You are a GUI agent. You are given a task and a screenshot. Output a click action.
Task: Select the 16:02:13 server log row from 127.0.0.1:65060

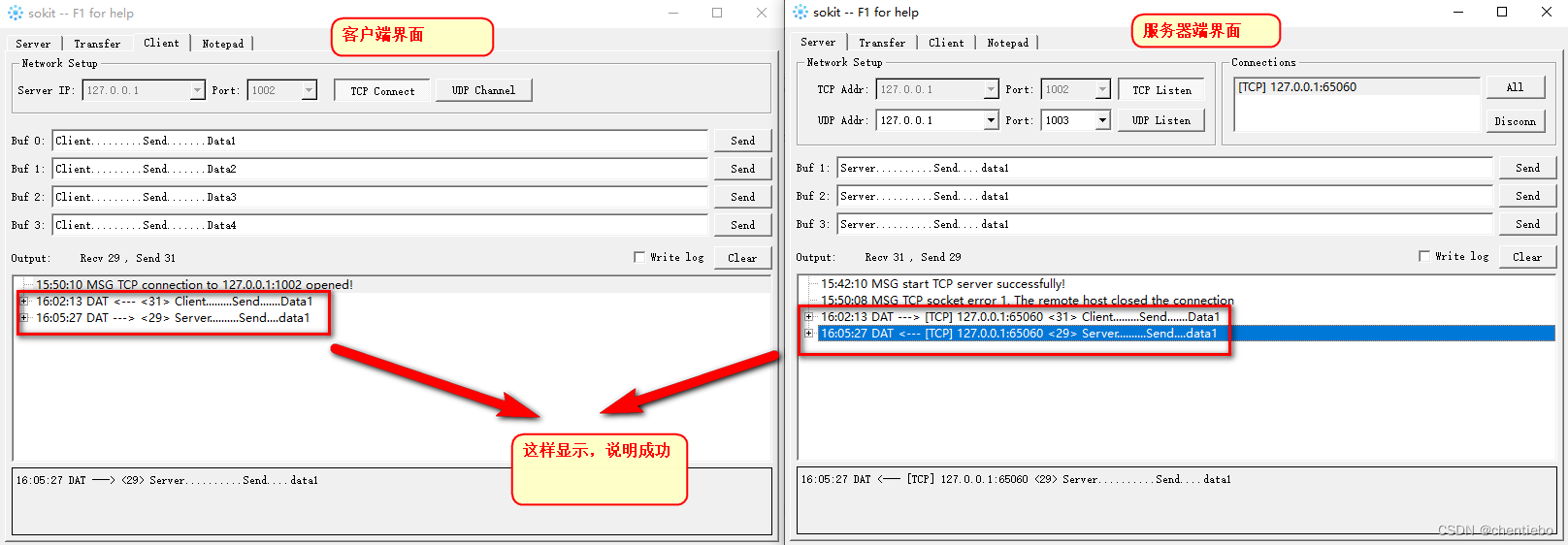(x=1020, y=317)
